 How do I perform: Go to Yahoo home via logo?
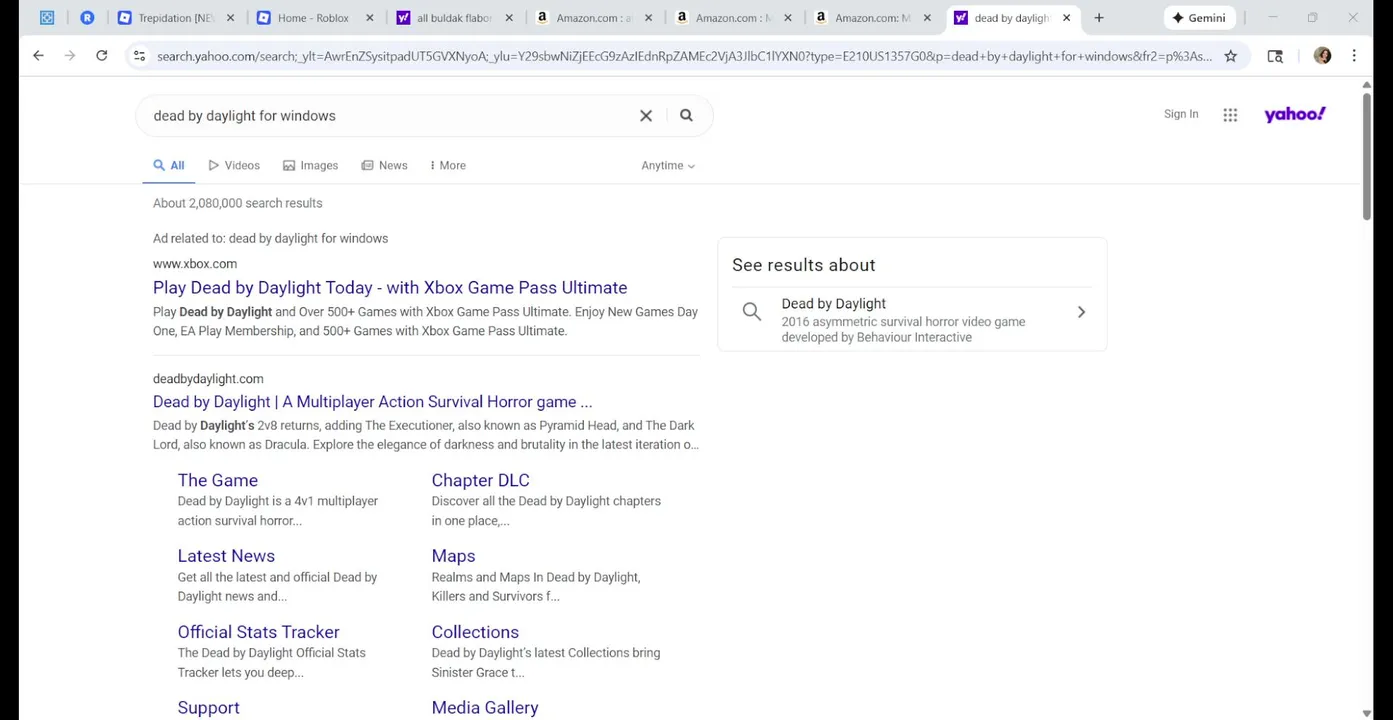[x=1295, y=114]
